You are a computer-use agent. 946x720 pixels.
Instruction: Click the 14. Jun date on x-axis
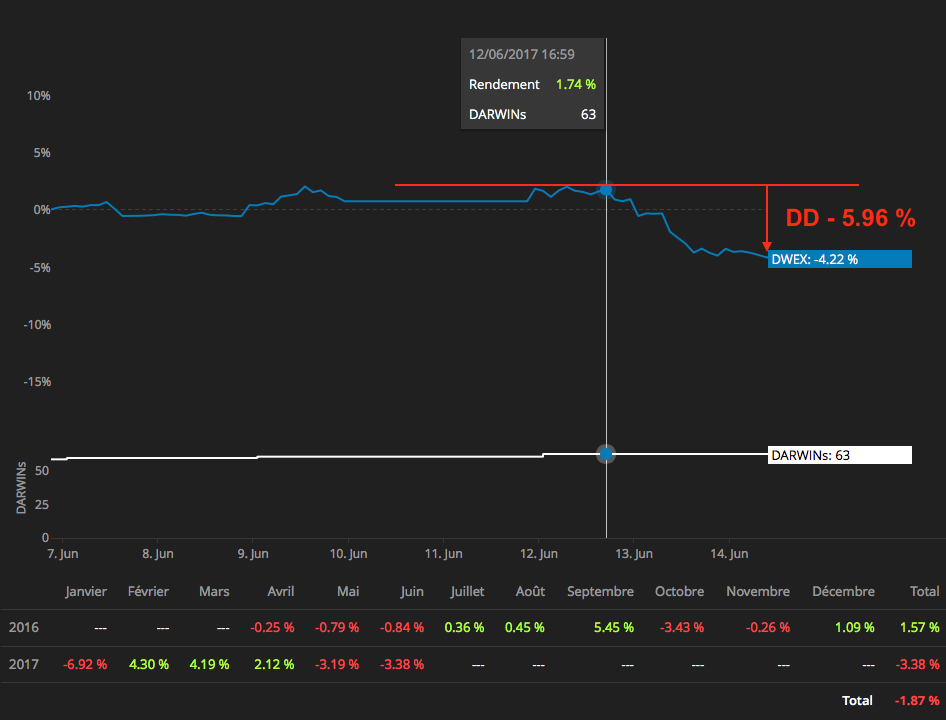click(729, 553)
